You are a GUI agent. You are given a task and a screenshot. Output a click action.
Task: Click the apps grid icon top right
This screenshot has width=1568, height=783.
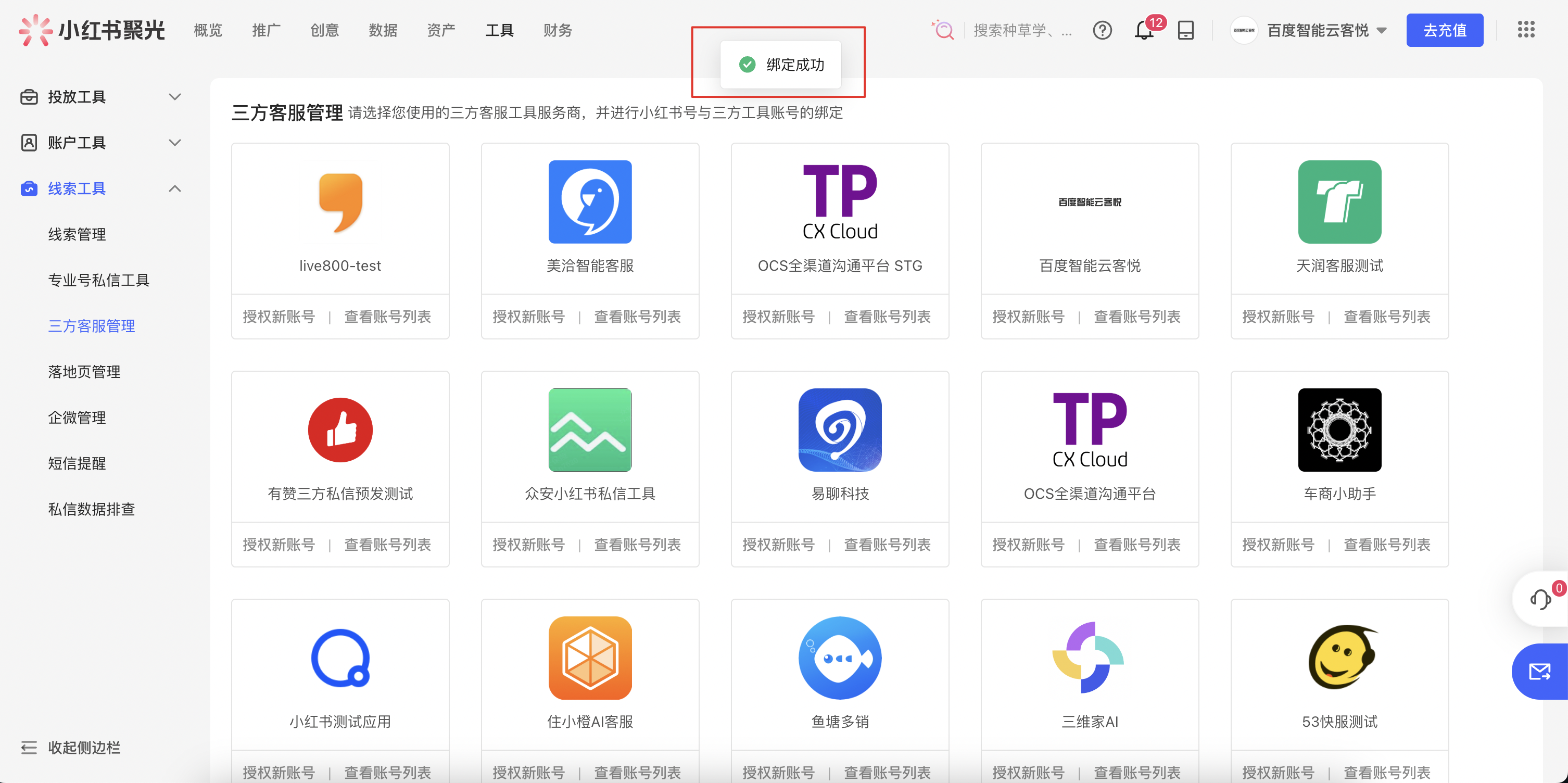click(x=1526, y=30)
